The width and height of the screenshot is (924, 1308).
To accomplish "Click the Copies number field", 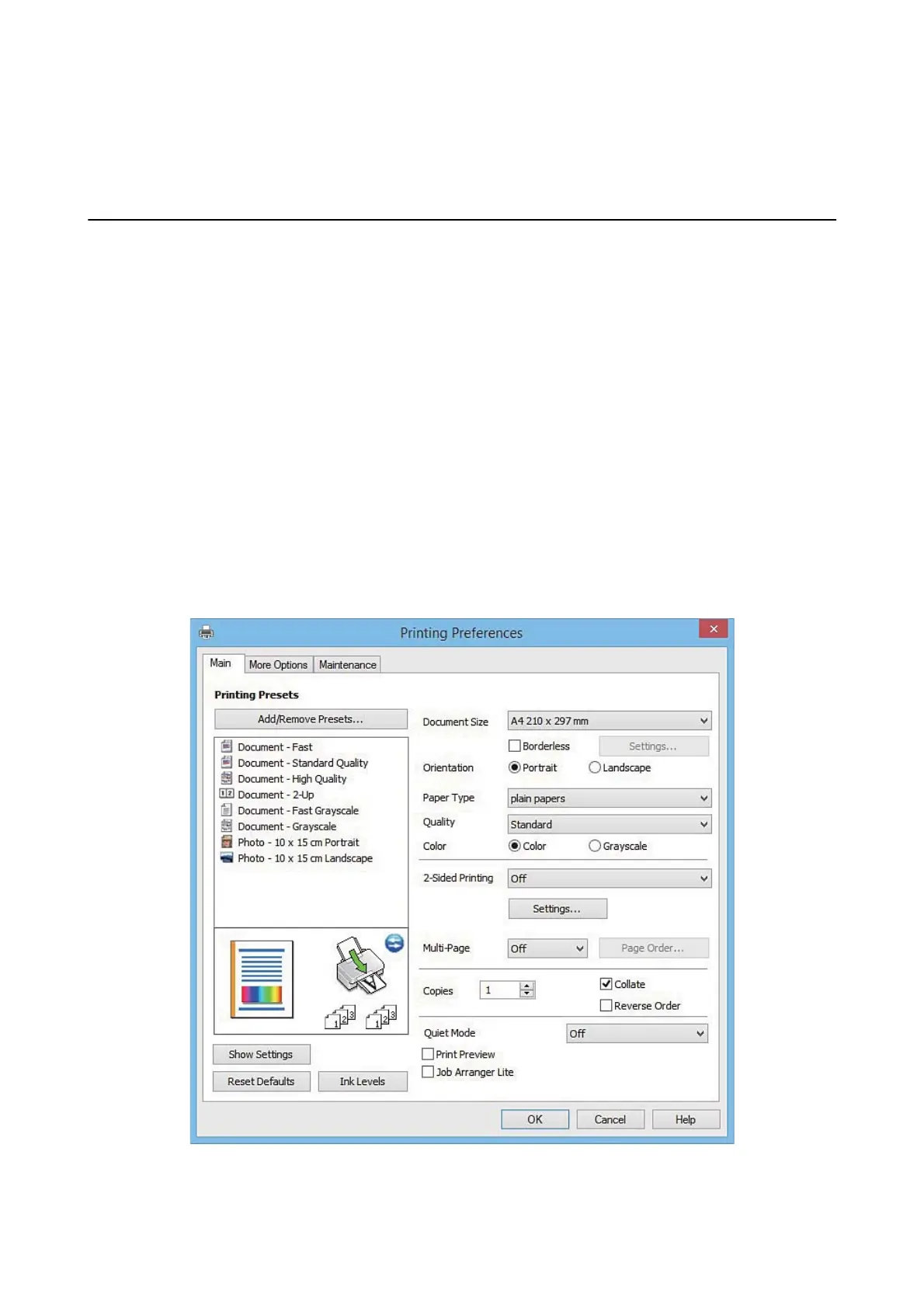I will tap(500, 990).
